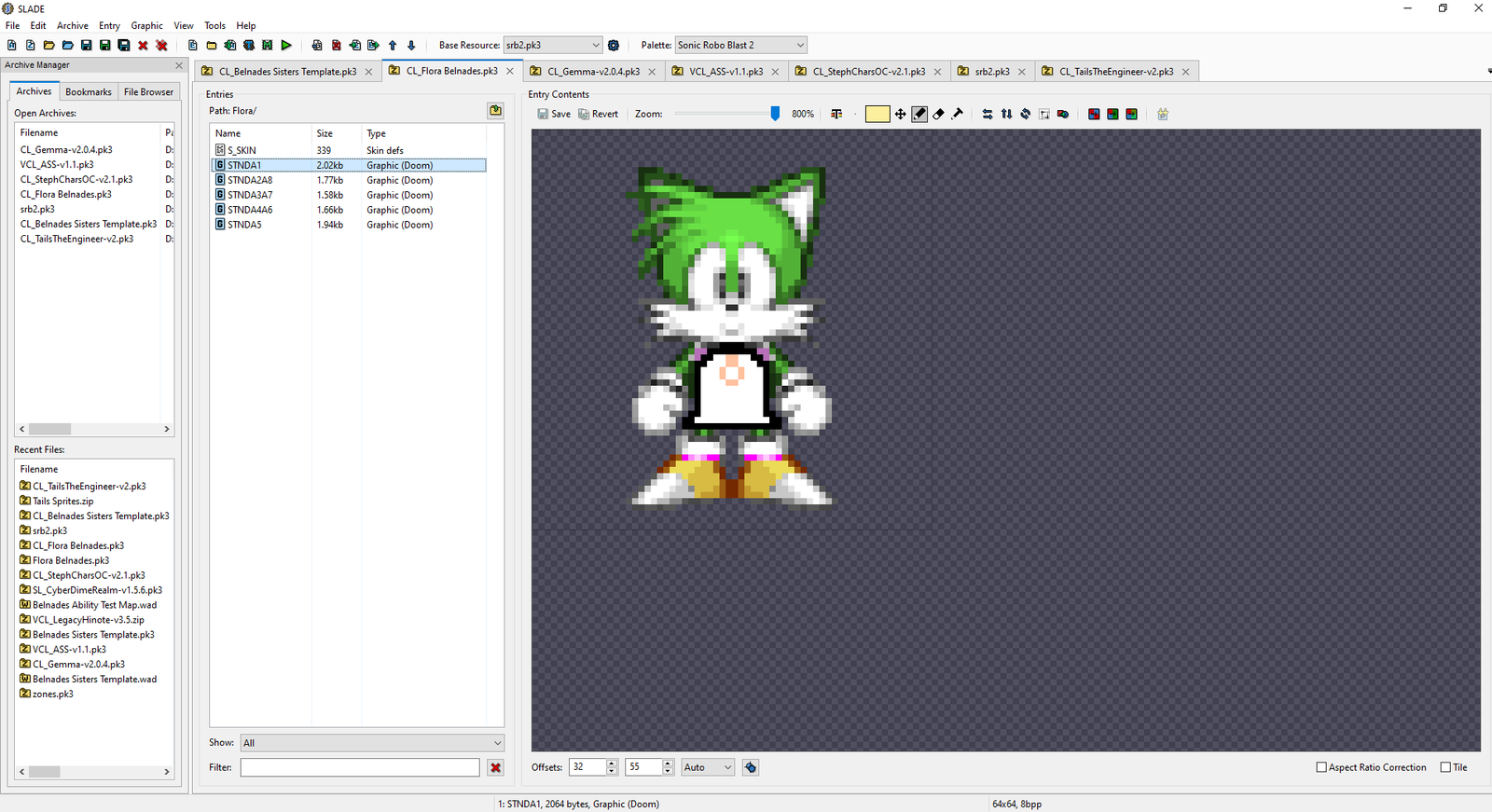Open base resource settings gear

point(614,45)
